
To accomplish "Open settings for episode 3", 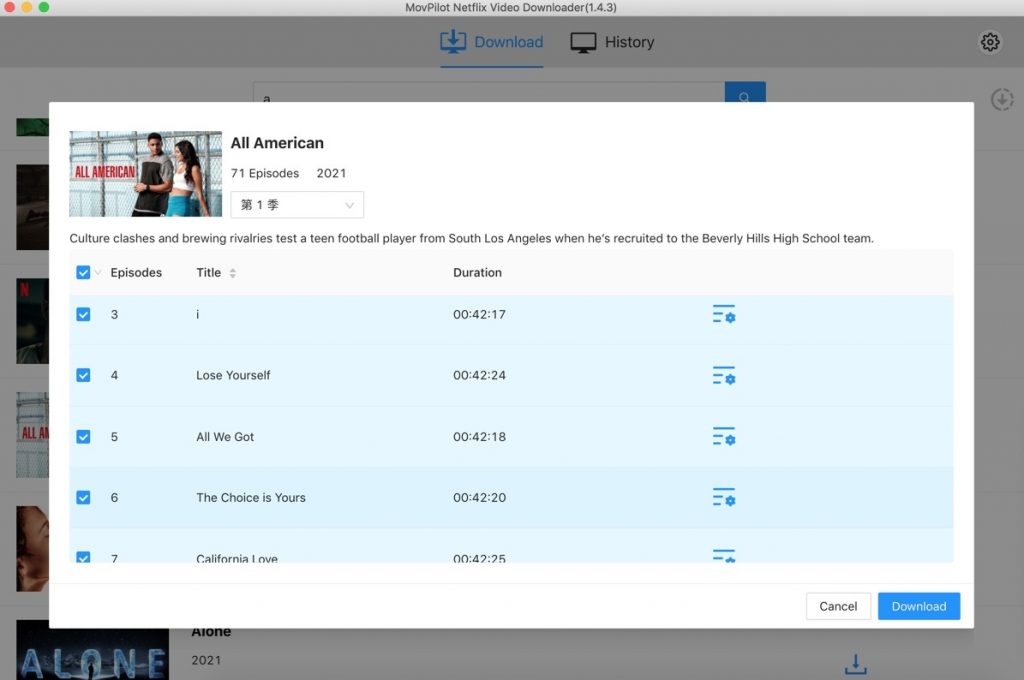I will tap(724, 314).
